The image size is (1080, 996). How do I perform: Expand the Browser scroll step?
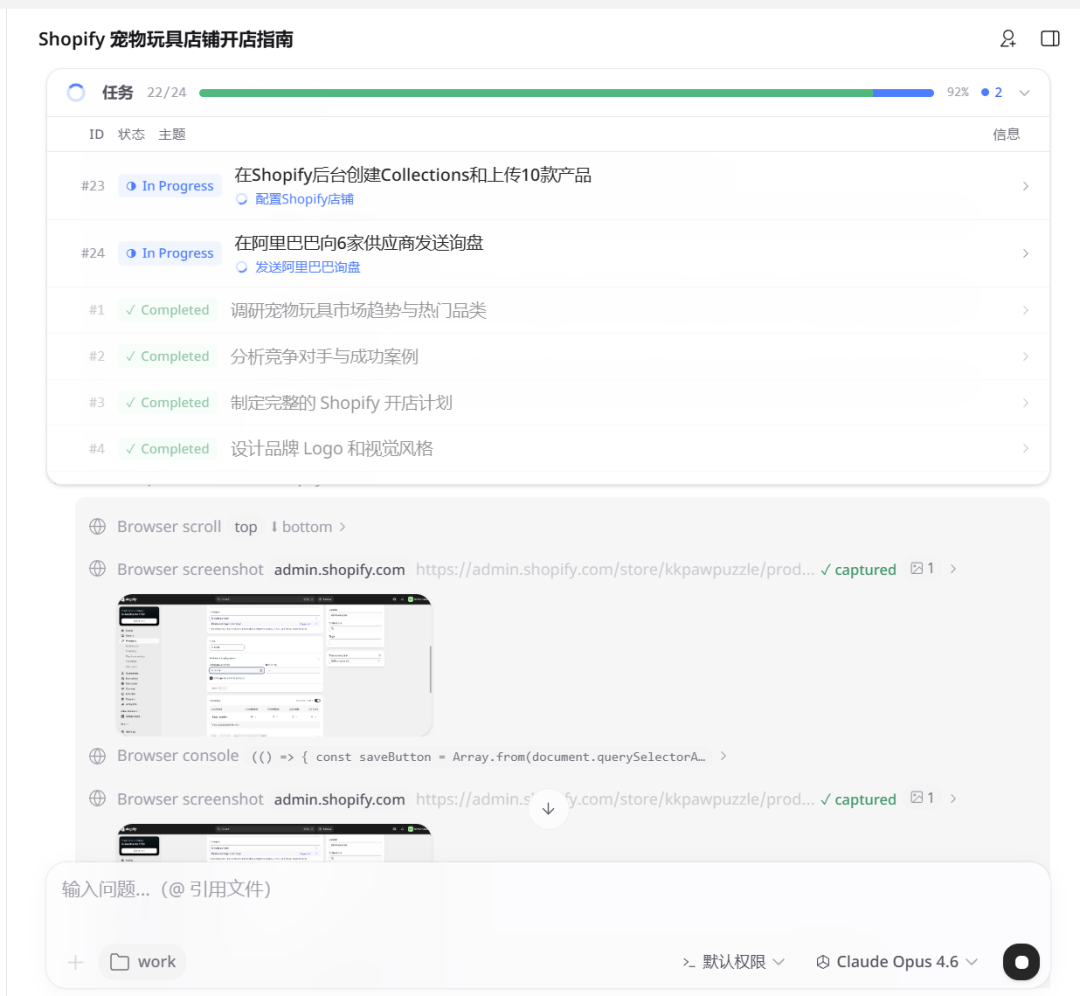tap(342, 527)
